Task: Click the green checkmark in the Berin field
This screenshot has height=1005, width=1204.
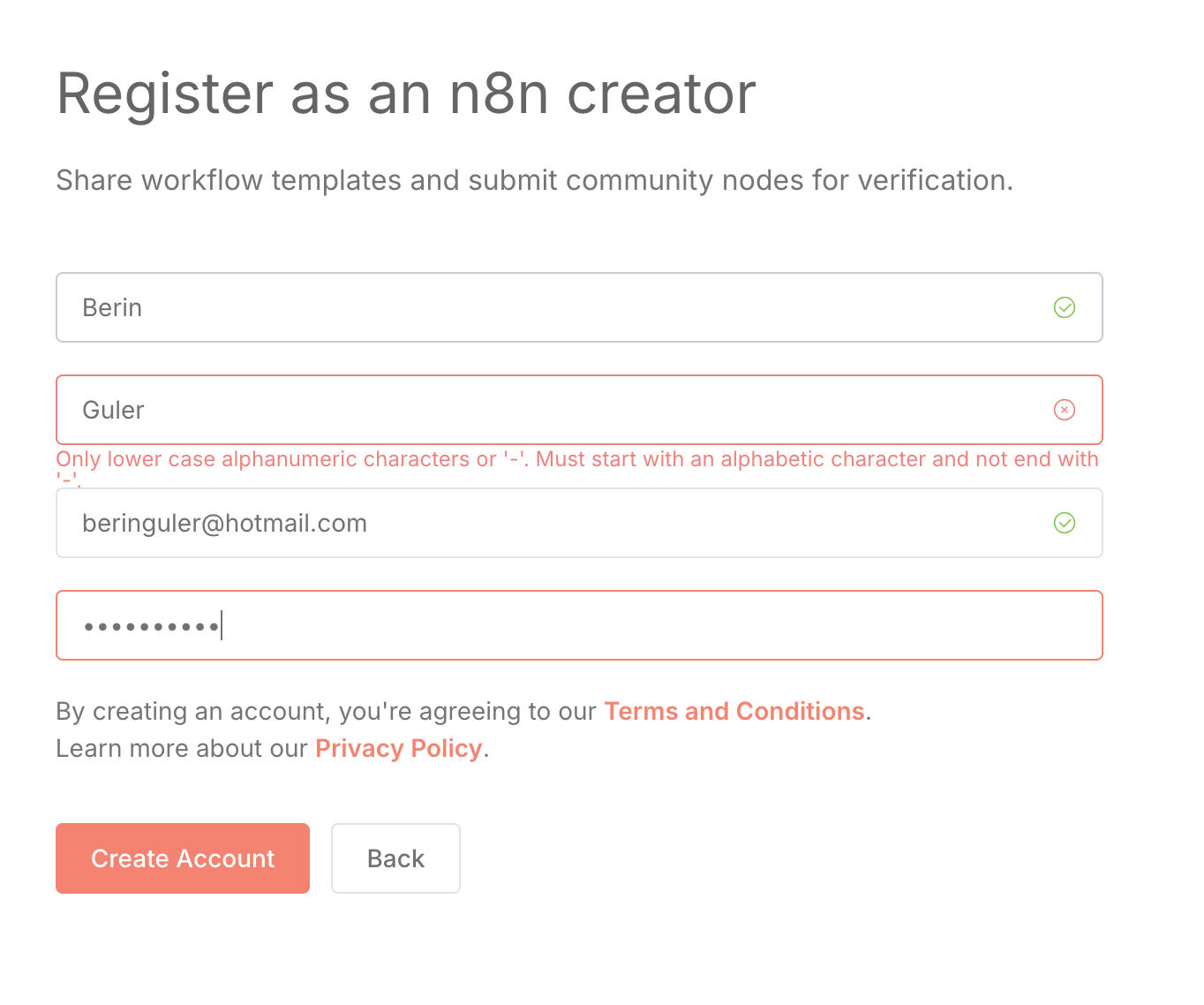Action: (x=1065, y=307)
